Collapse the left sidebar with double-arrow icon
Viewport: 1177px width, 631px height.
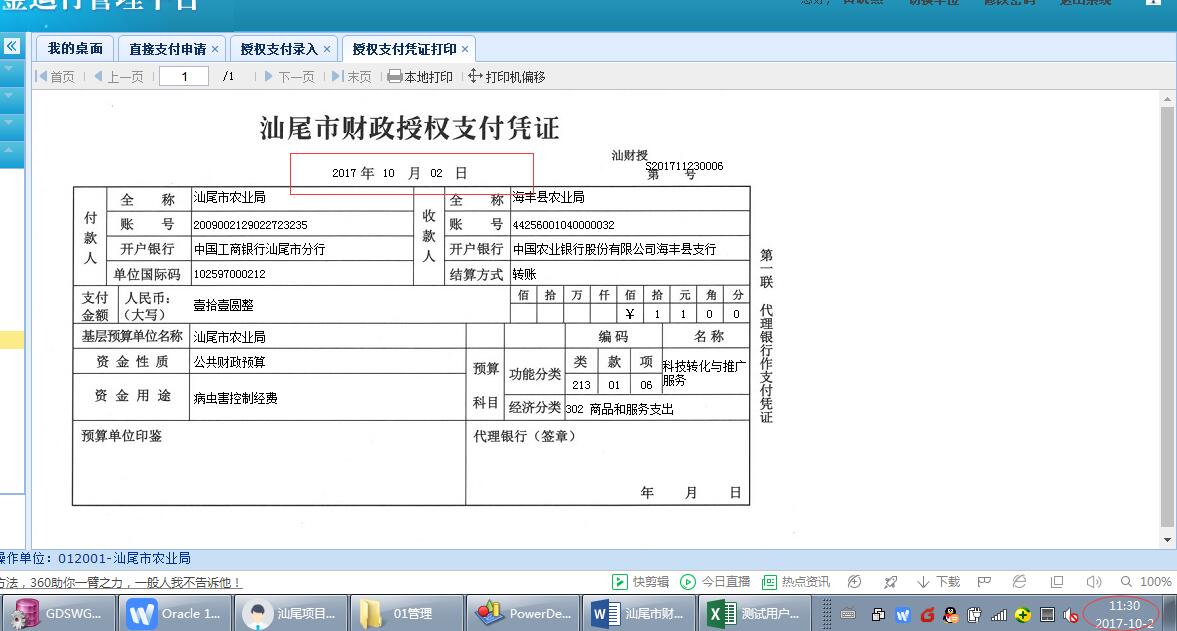coord(11,46)
